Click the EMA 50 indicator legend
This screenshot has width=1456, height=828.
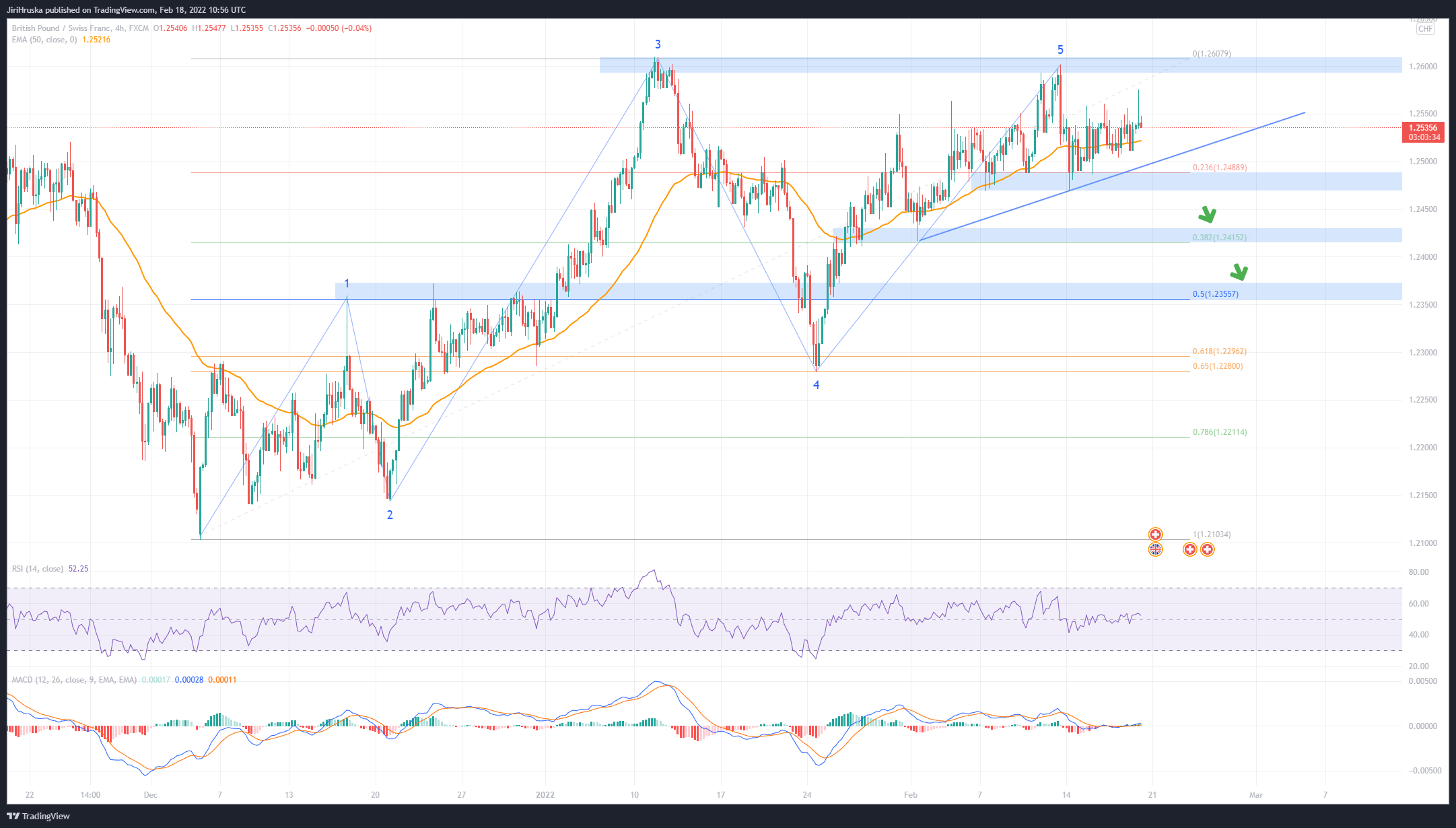(44, 40)
